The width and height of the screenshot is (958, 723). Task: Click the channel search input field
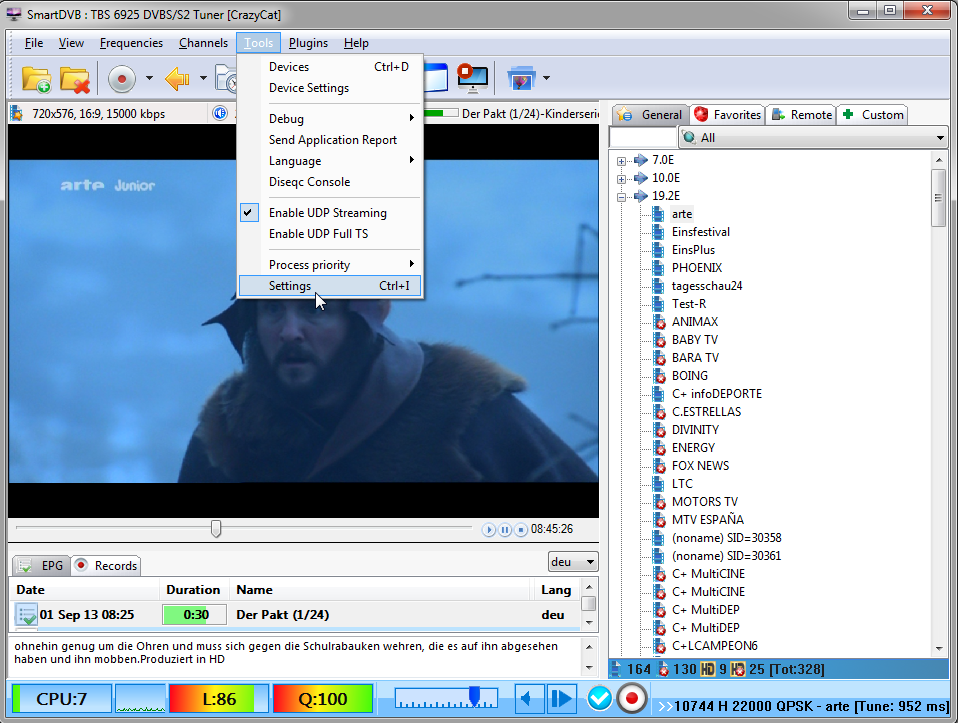643,138
